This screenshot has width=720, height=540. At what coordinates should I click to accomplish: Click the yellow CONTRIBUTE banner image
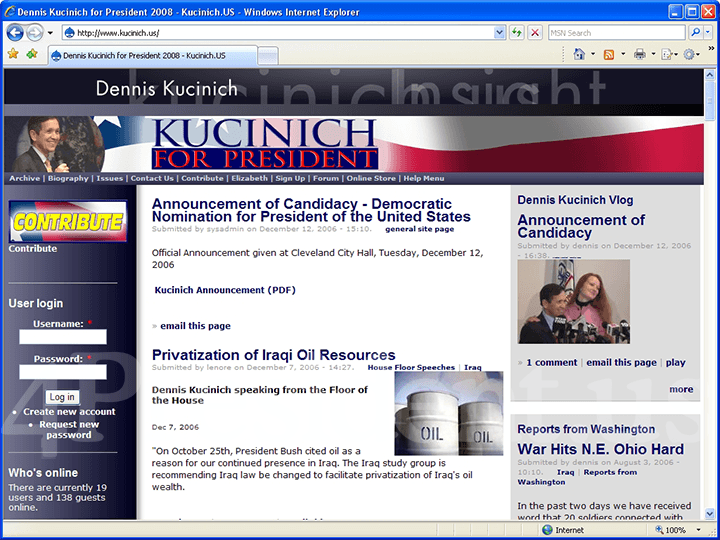pyautogui.click(x=68, y=221)
